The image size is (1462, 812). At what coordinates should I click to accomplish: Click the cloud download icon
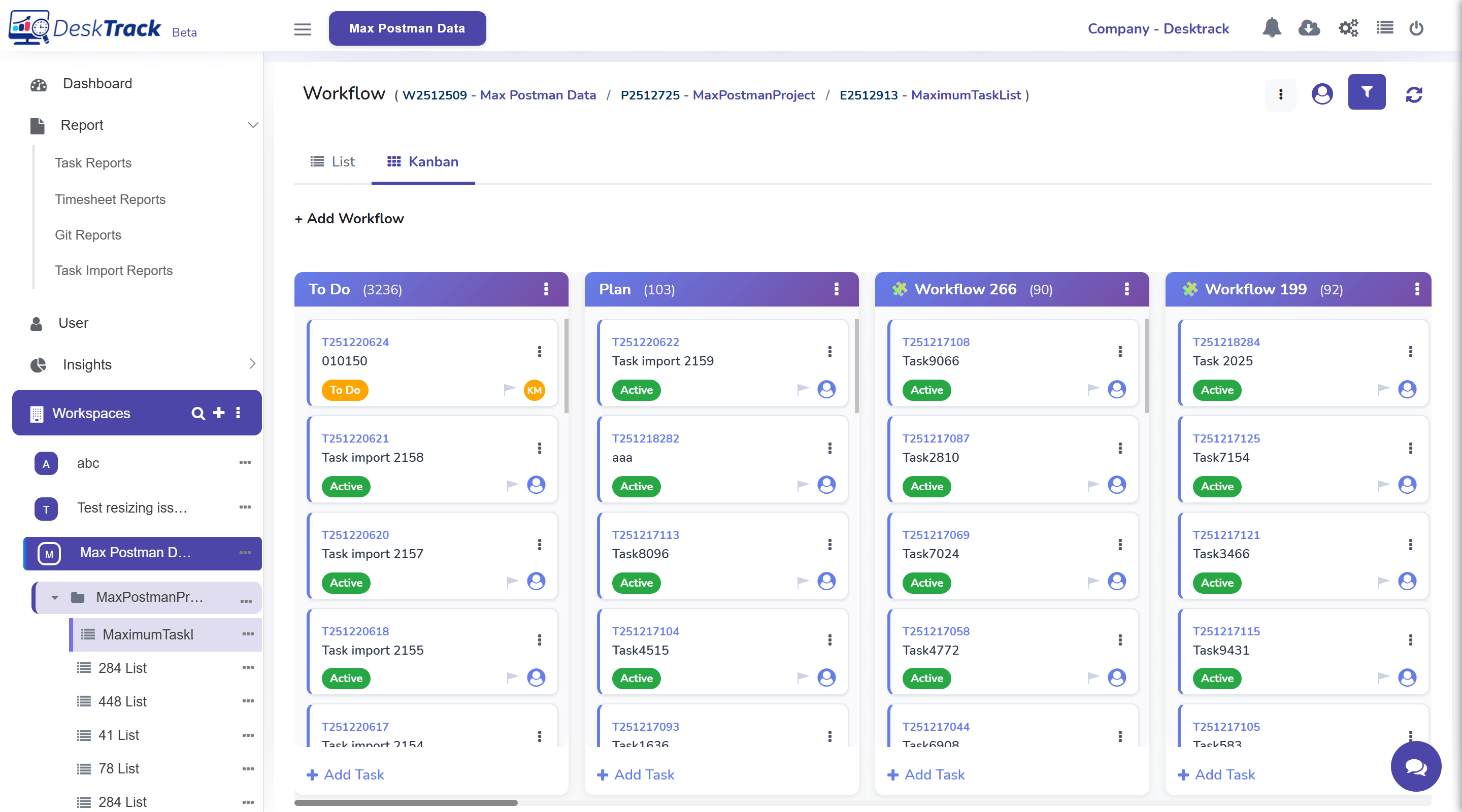1309,28
